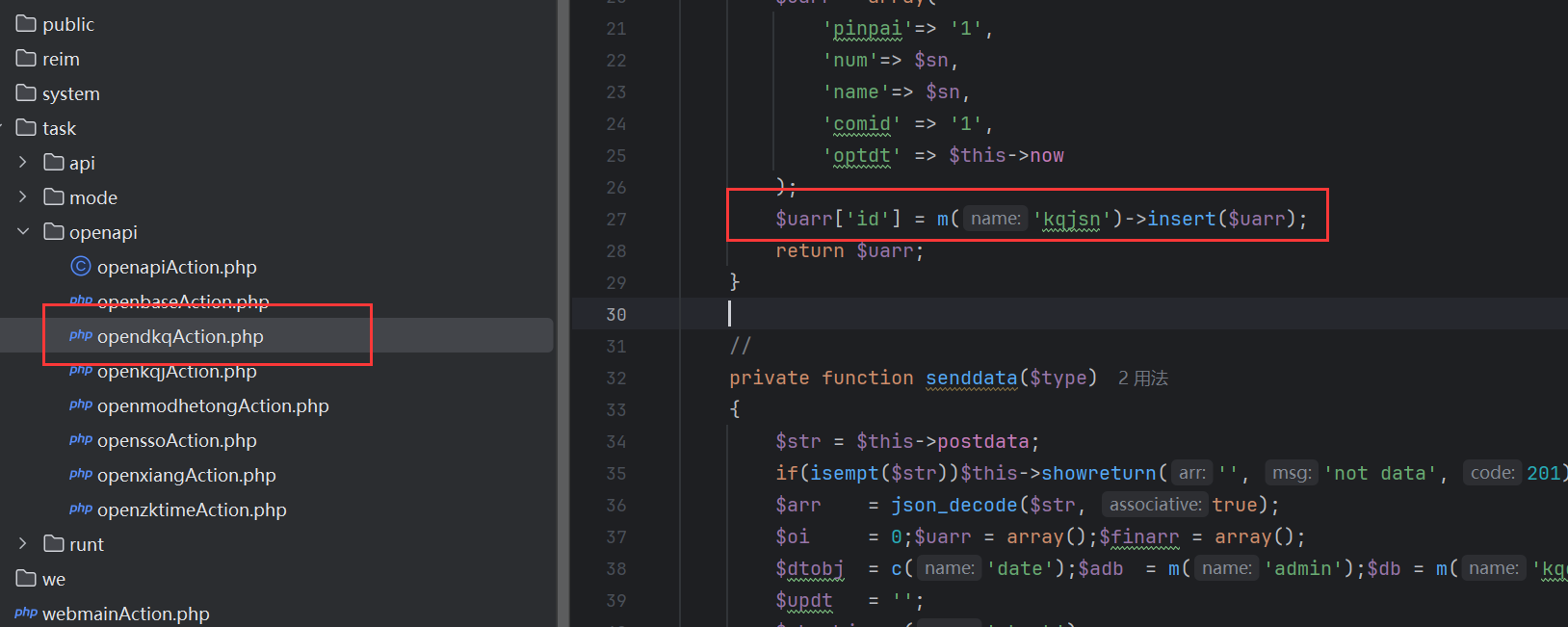
Task: Click the $this->postdata expression
Action: click(x=943, y=441)
